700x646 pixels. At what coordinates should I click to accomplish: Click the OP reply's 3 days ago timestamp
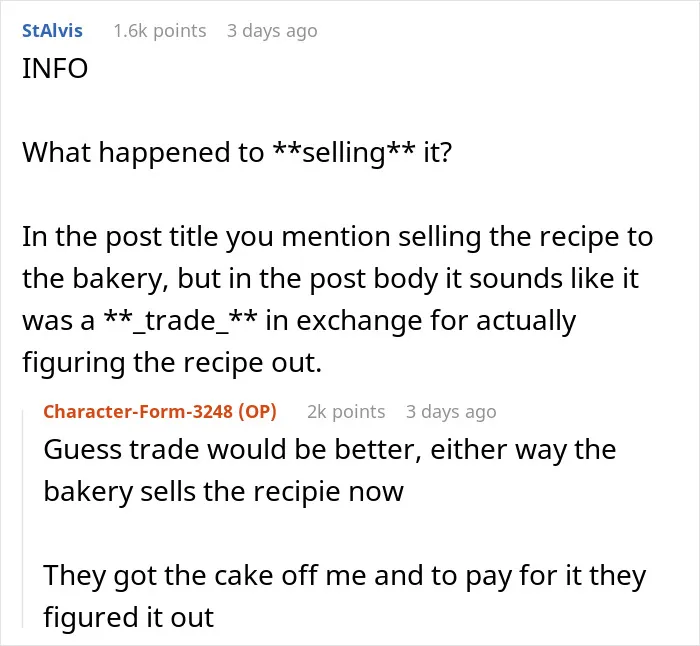(x=451, y=412)
